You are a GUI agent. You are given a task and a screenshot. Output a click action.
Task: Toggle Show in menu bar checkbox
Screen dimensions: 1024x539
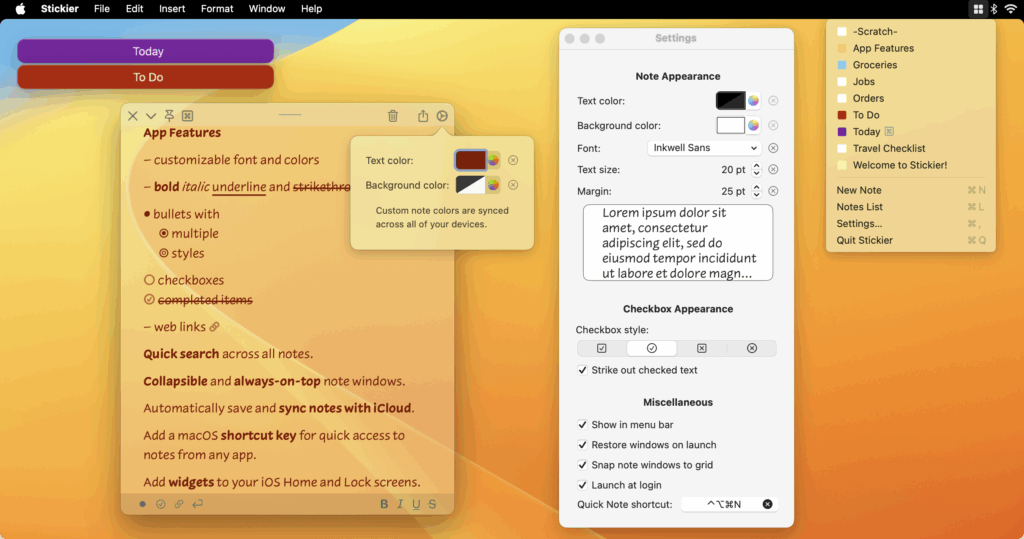click(582, 425)
